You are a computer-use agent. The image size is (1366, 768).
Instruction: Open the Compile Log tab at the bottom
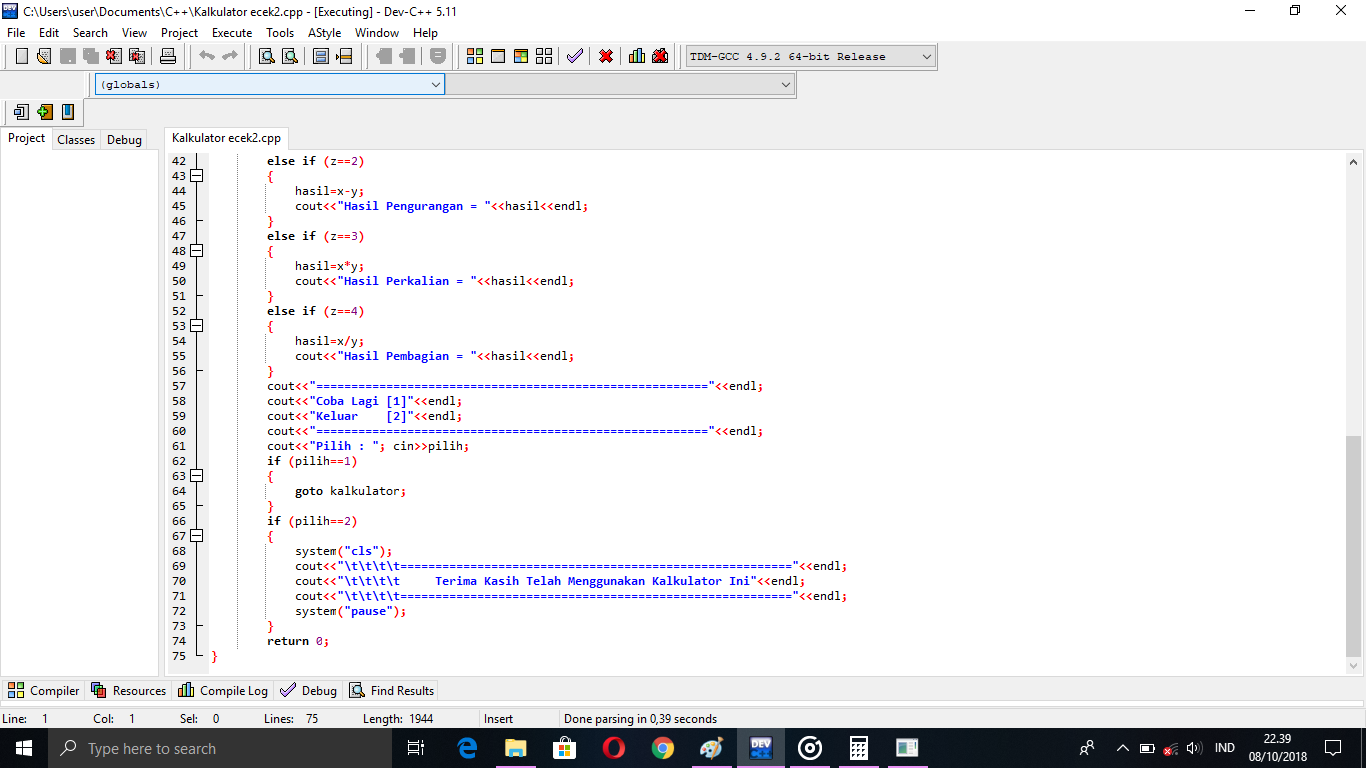tap(223, 690)
